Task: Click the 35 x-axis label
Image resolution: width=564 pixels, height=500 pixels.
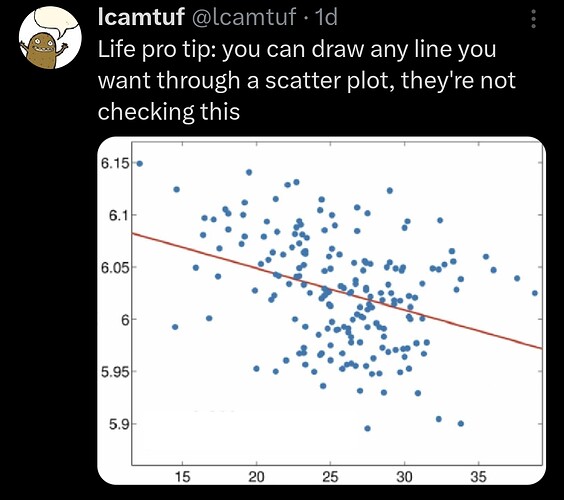Action: point(478,477)
